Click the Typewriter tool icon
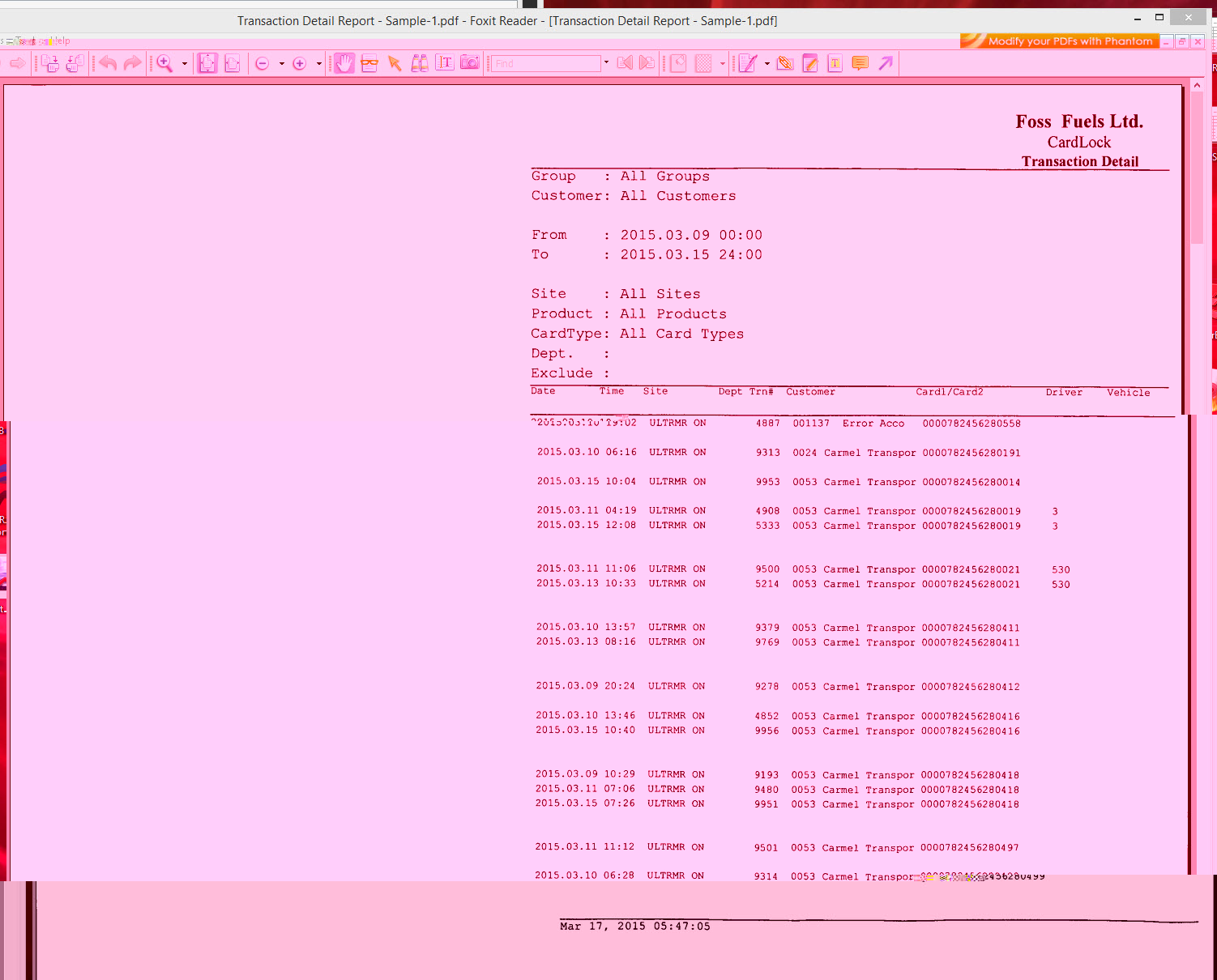The height and width of the screenshot is (980, 1217). pyautogui.click(x=835, y=63)
